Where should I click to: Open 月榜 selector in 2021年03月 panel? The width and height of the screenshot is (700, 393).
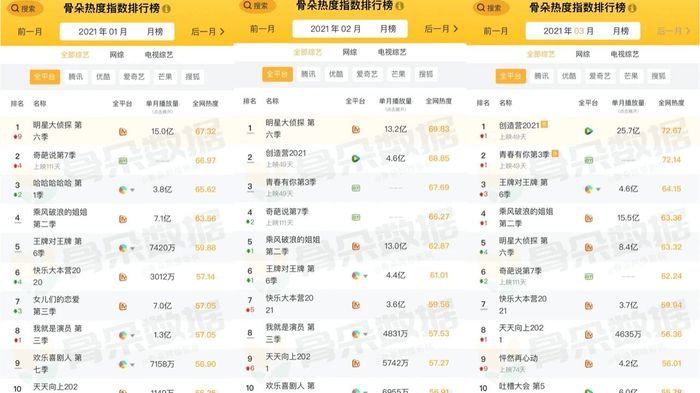click(x=621, y=31)
